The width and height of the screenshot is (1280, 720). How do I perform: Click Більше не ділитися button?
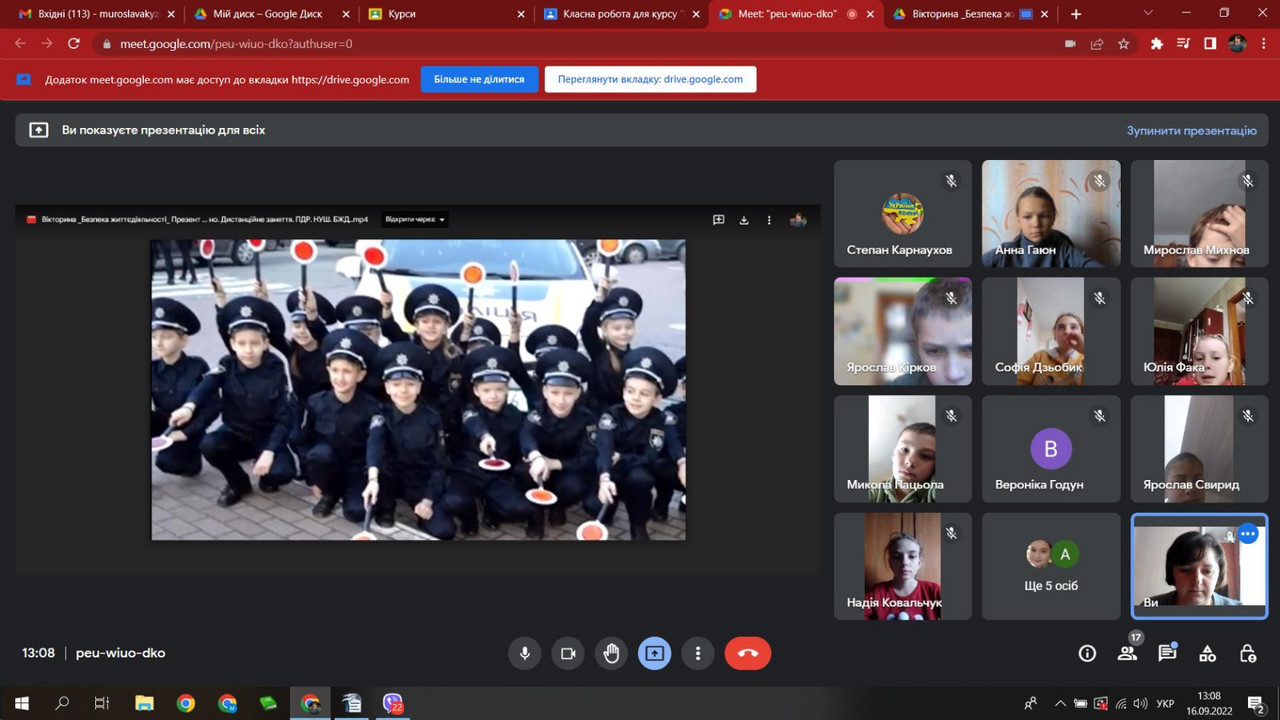[x=479, y=79]
